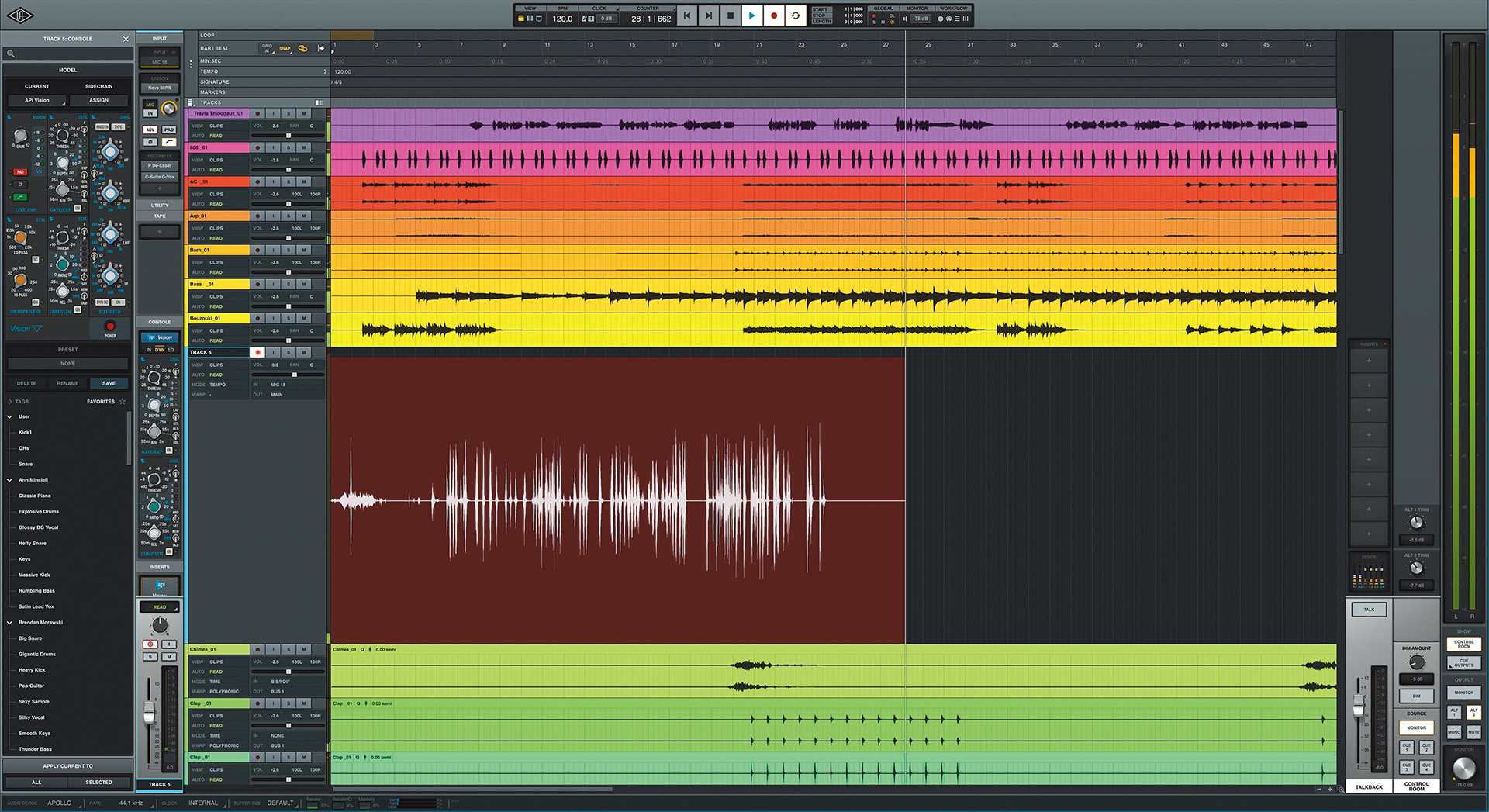Click the Dim Amount knob
The height and width of the screenshot is (812, 1489).
[1416, 662]
